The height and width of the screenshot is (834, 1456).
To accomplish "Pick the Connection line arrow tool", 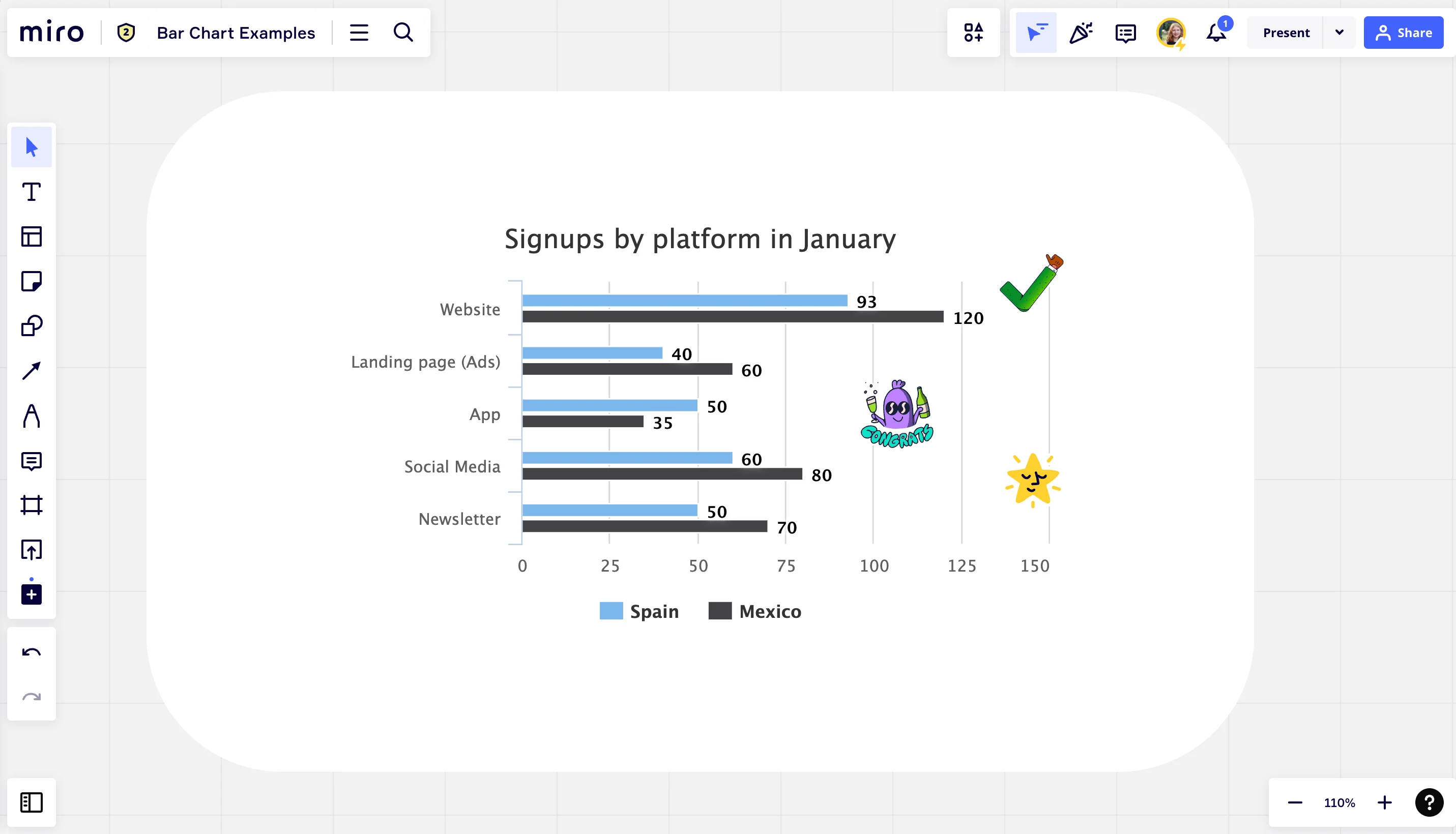I will click(x=32, y=371).
